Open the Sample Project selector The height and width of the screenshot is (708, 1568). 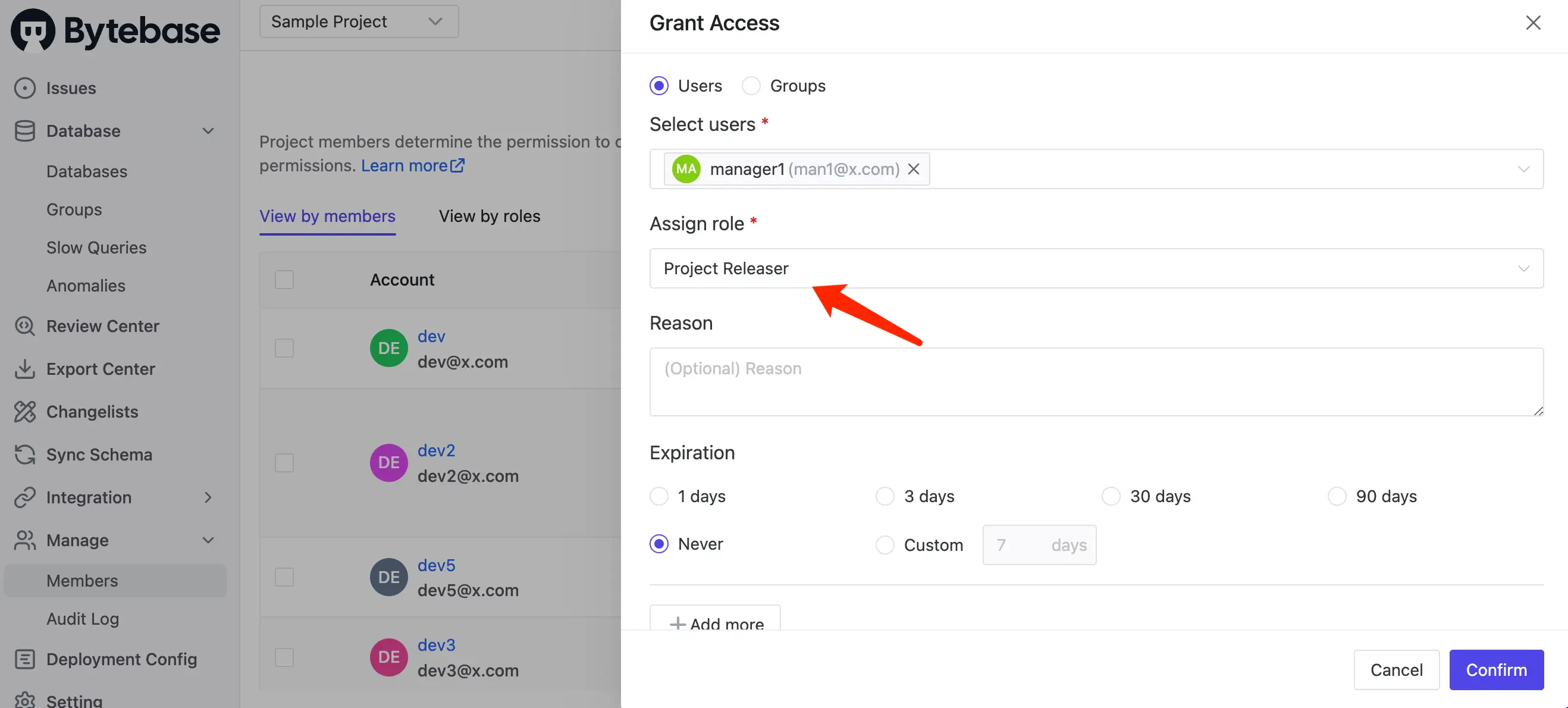click(x=359, y=21)
